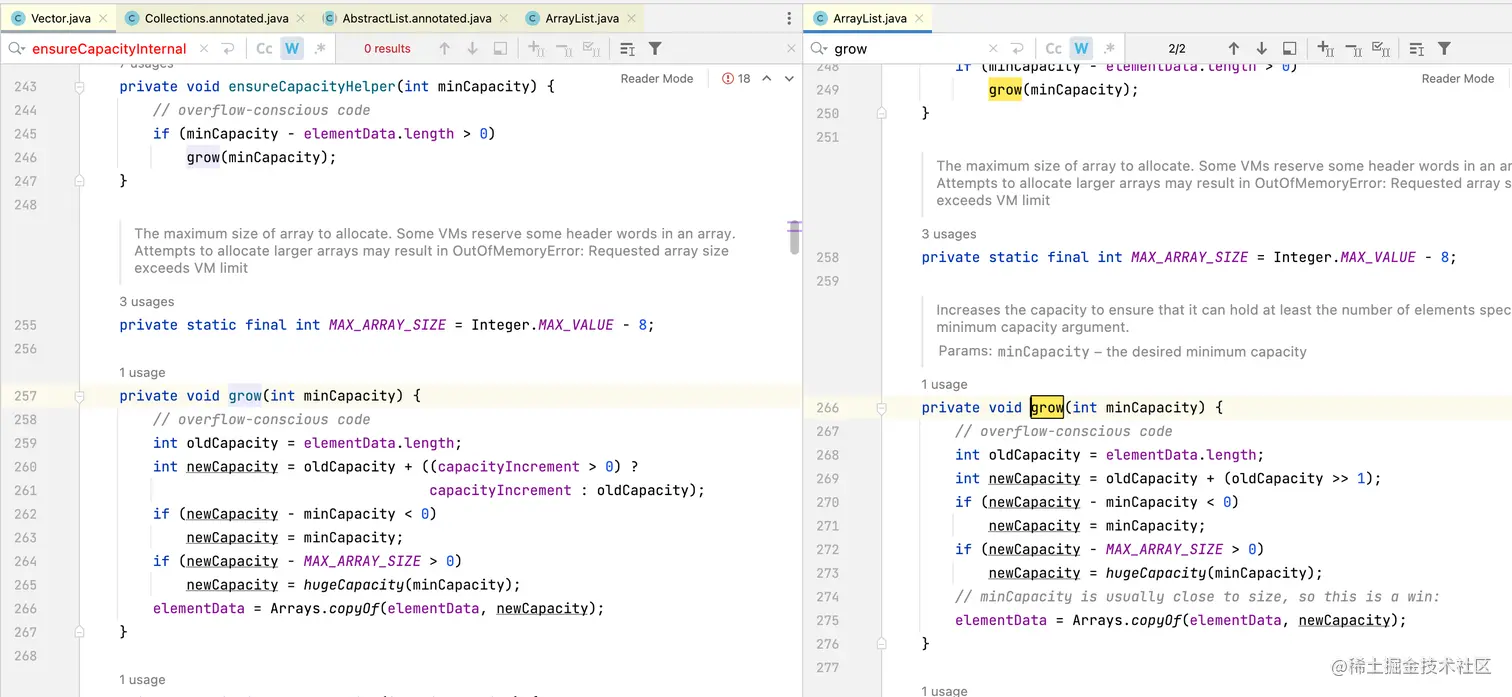1512x697 pixels.
Task: Toggle Reader Mode in Vector.java editor
Action: point(657,78)
